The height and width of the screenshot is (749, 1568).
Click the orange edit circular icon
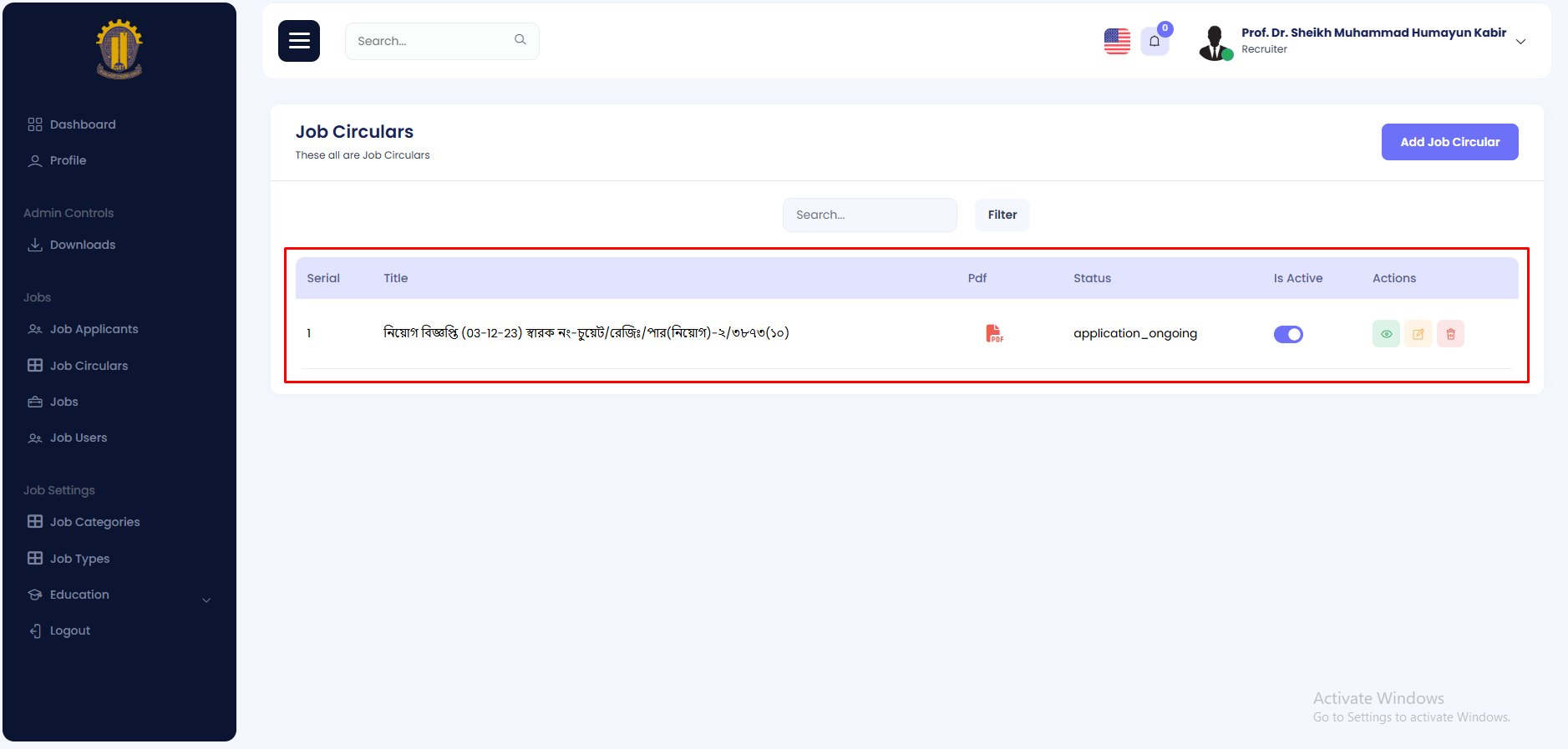(1418, 334)
